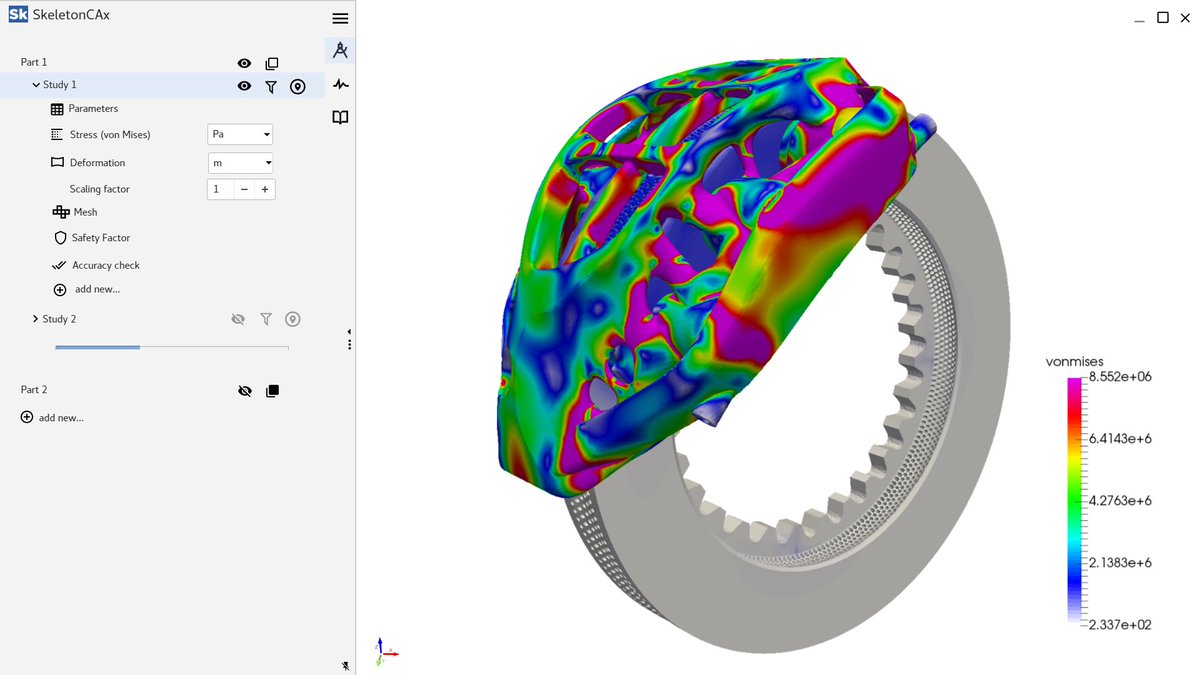Increase scaling factor with plus button

(x=265, y=189)
